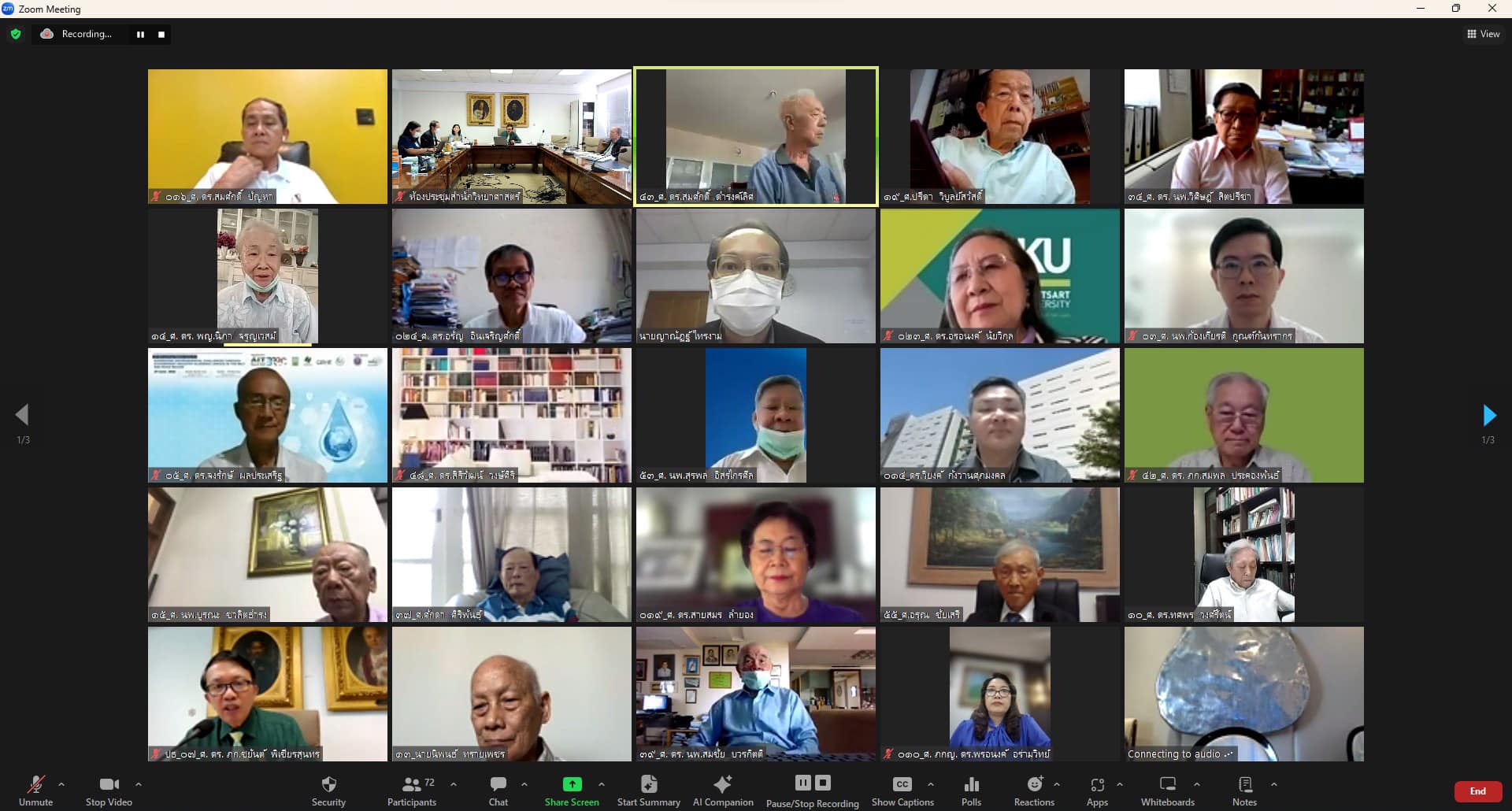
Task: Click the red End meeting button
Action: [1477, 791]
